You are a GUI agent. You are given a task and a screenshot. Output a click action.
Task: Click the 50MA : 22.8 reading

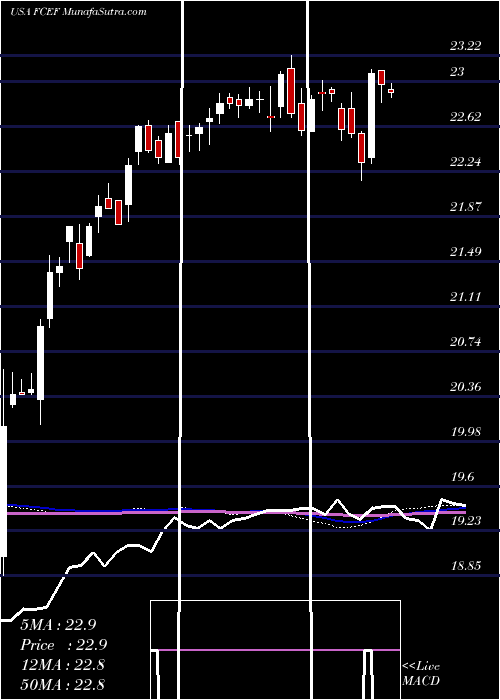point(62,684)
